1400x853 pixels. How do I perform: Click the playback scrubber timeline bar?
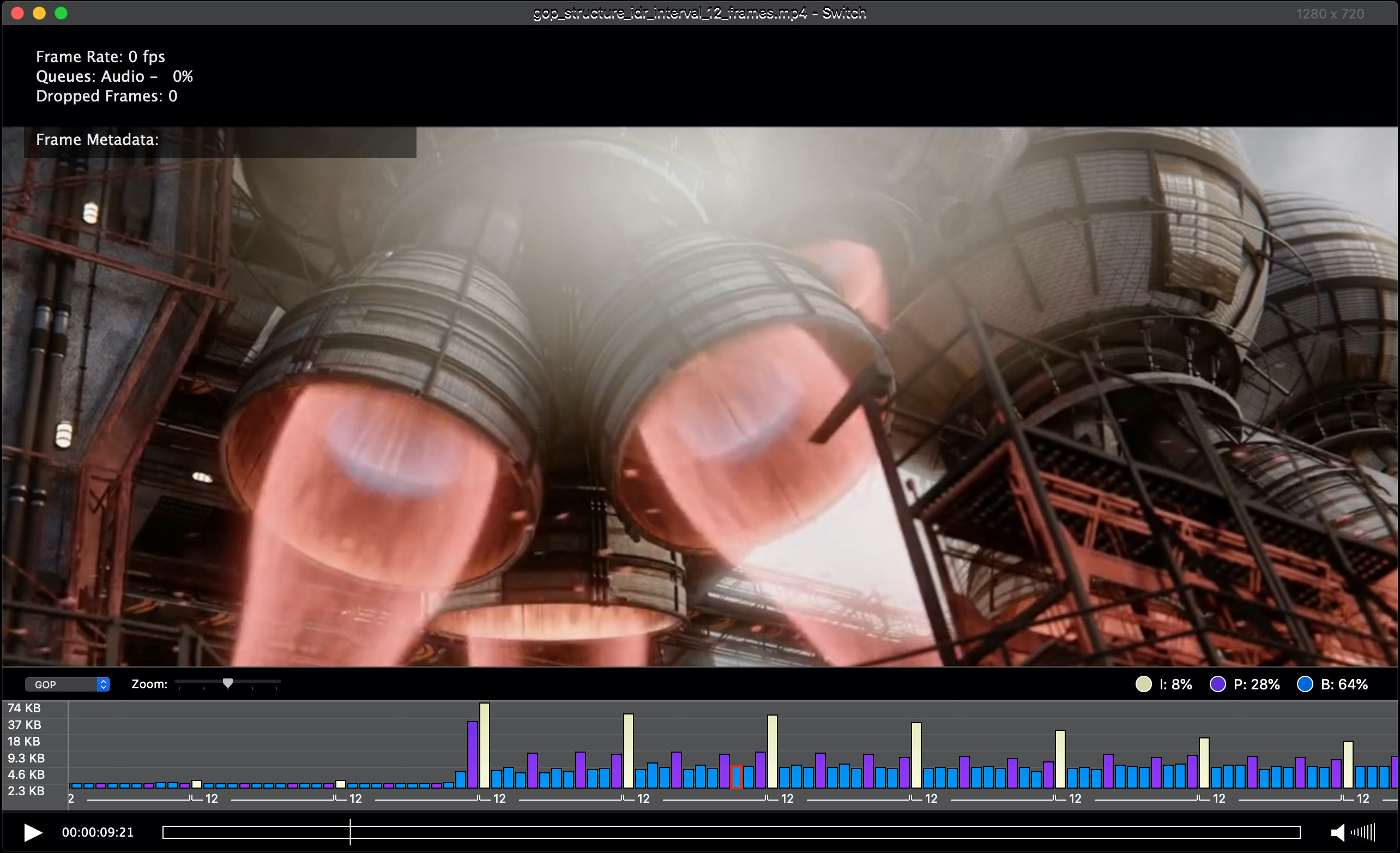(x=731, y=832)
